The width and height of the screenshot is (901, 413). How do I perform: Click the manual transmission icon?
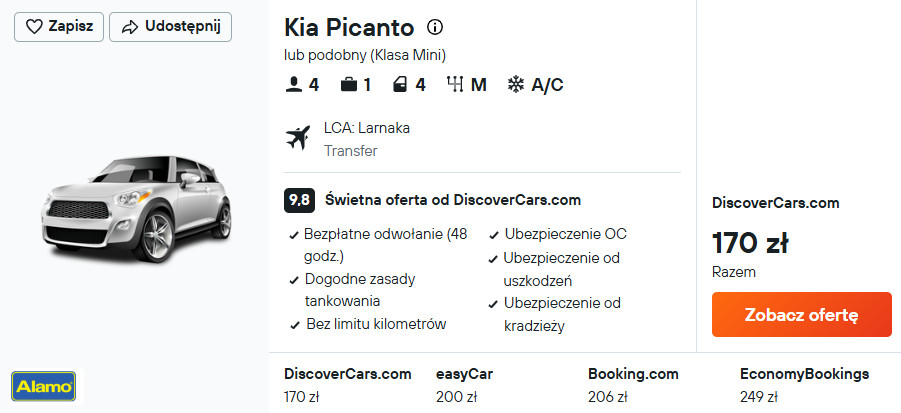point(455,85)
